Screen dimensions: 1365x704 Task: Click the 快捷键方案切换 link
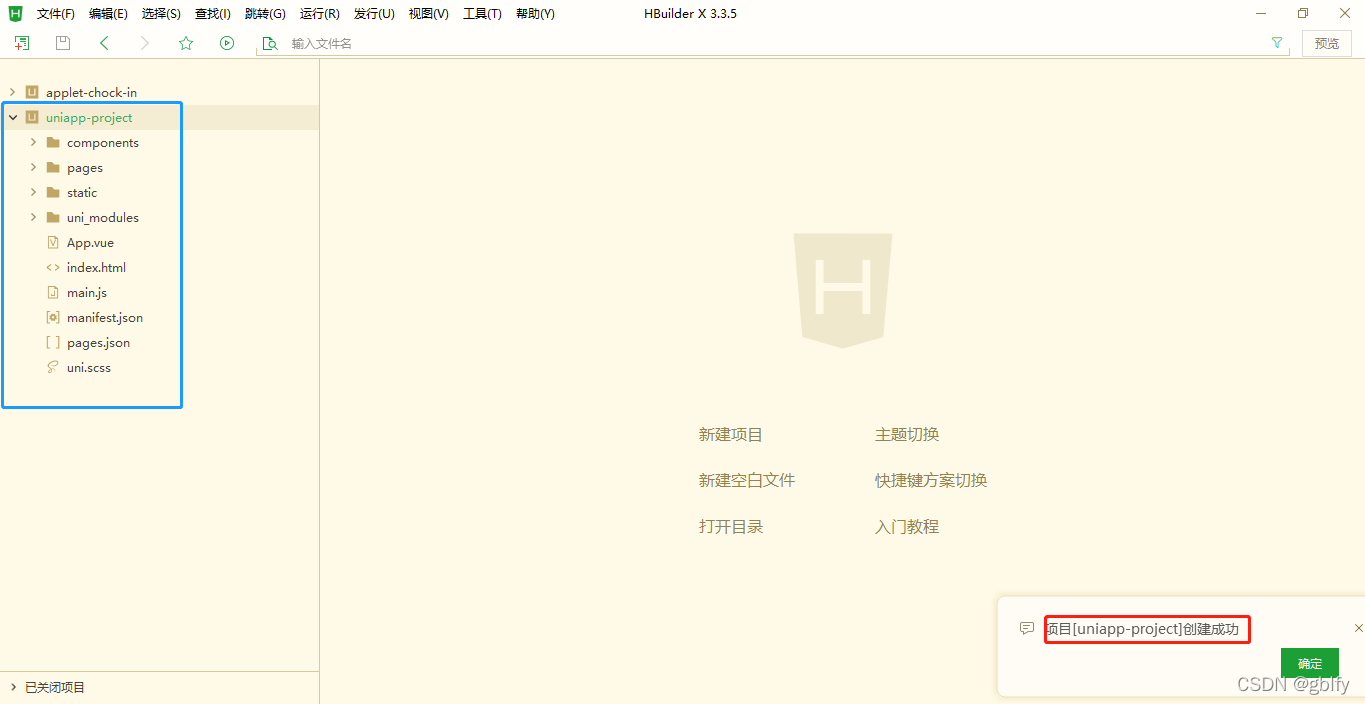[931, 480]
